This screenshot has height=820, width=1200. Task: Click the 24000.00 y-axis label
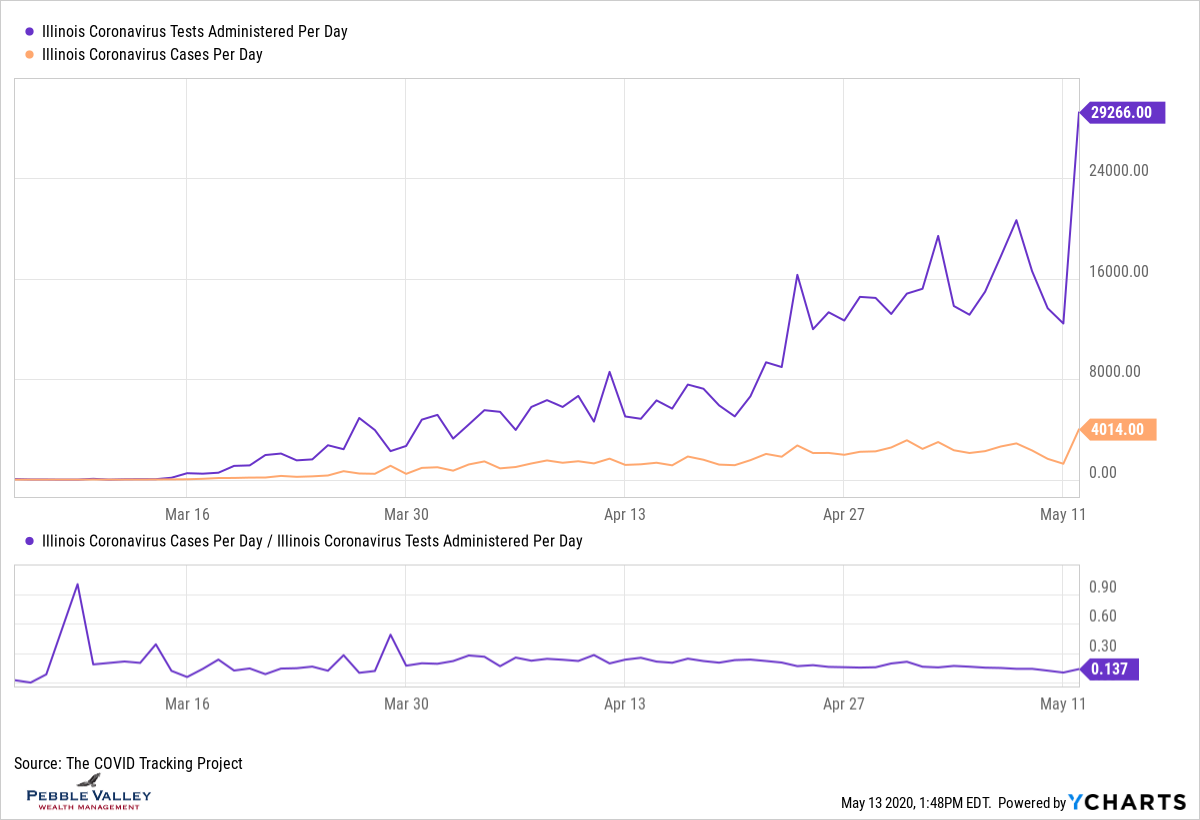click(x=1119, y=170)
